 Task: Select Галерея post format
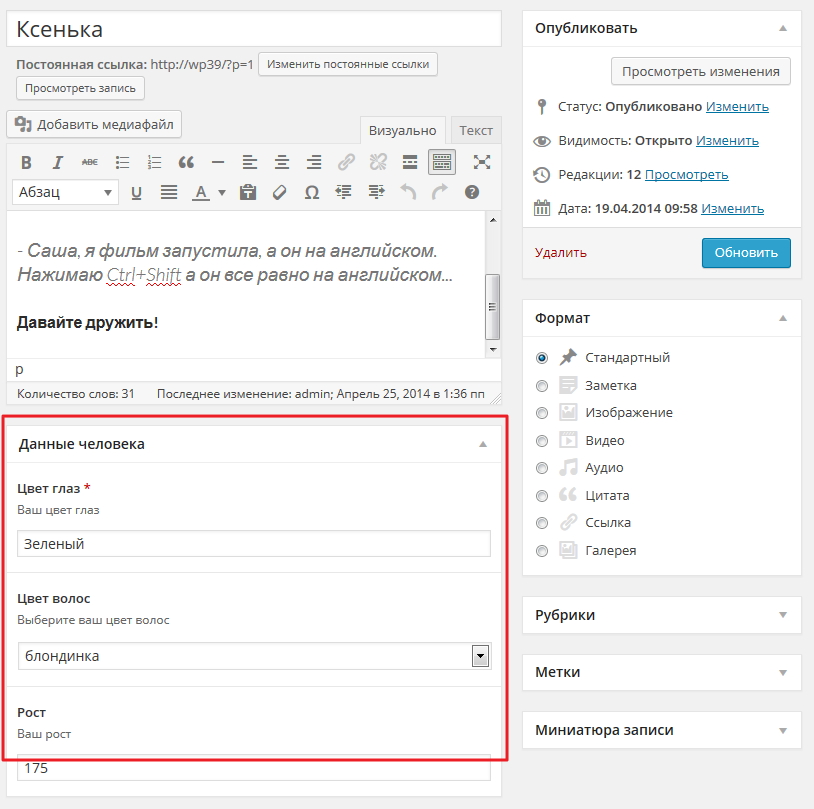[x=541, y=551]
